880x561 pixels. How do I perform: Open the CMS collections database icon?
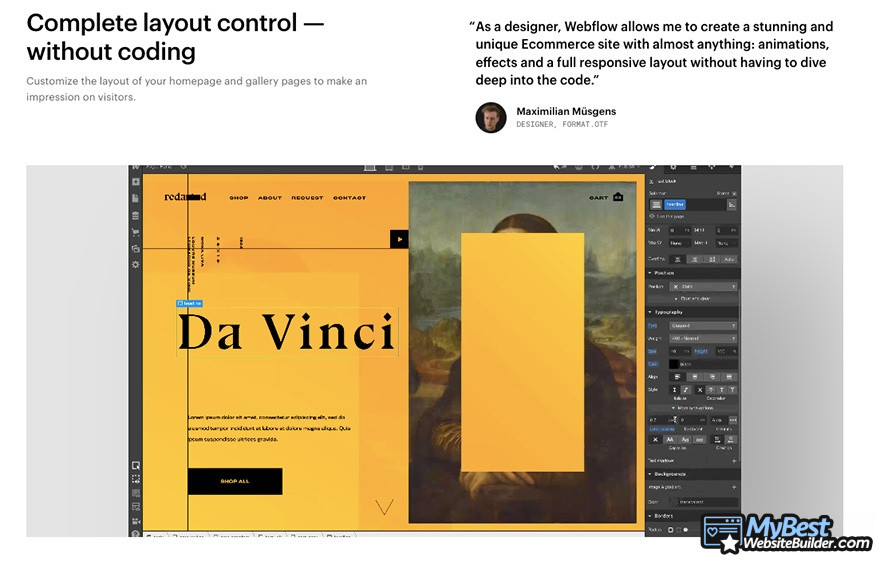pos(136,215)
